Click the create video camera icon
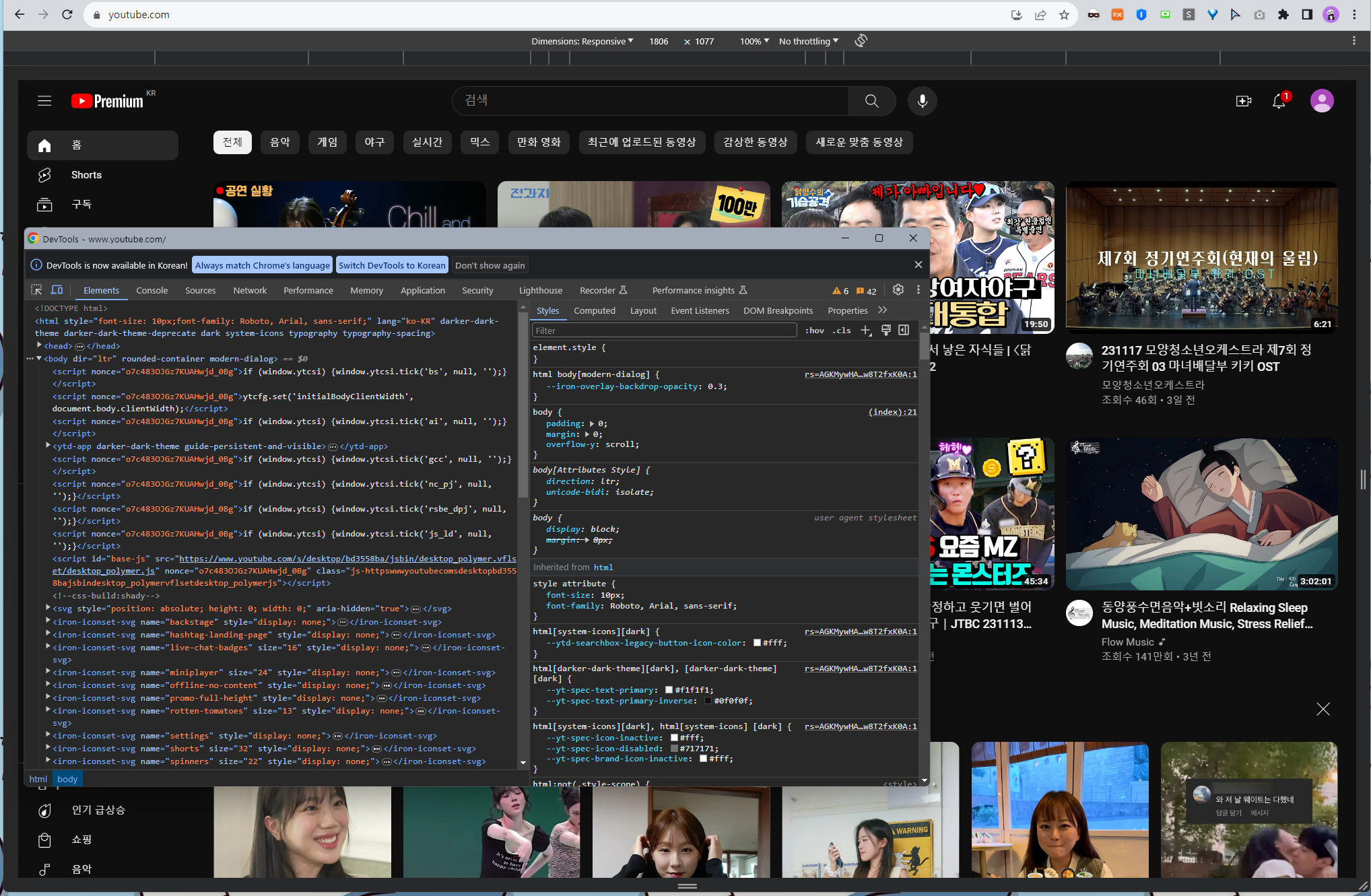The width and height of the screenshot is (1371, 896). 1243,101
